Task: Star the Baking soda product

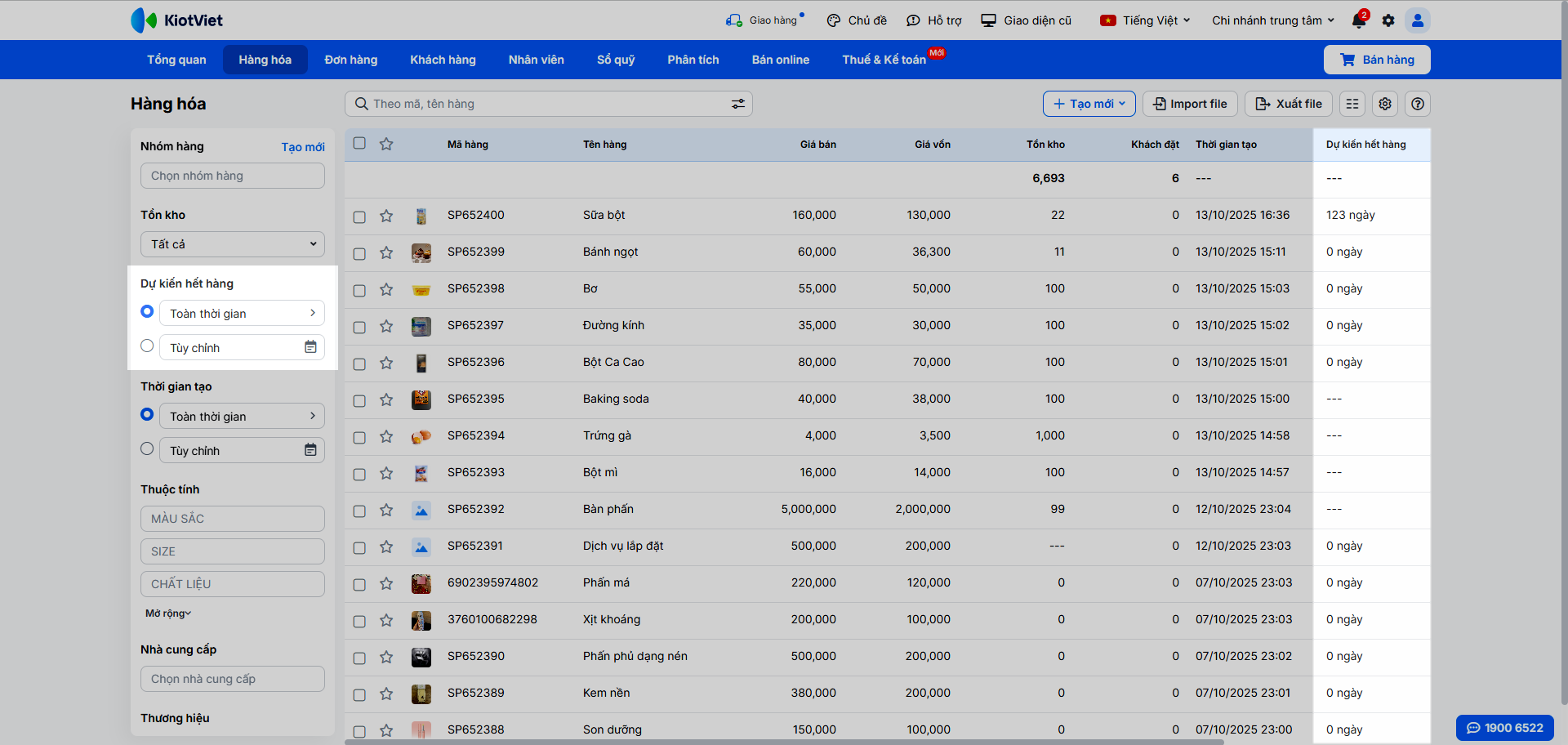Action: click(x=386, y=399)
